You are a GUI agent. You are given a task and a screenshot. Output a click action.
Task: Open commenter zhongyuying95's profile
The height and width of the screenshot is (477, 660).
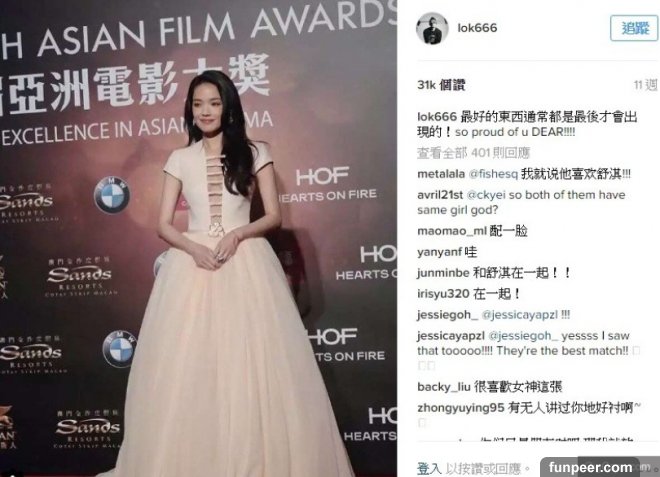(x=460, y=408)
